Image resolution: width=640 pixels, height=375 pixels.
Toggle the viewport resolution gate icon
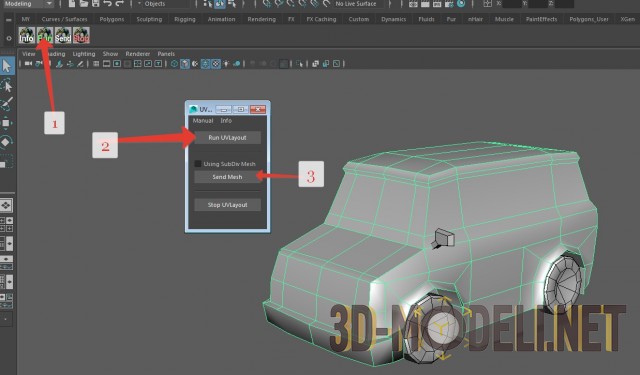tap(117, 64)
